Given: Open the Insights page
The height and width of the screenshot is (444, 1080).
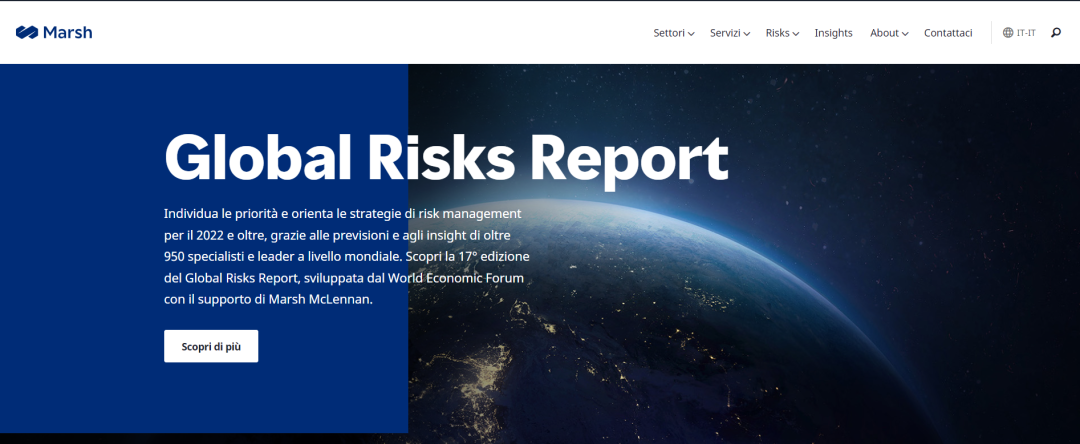Looking at the screenshot, I should [x=833, y=33].
